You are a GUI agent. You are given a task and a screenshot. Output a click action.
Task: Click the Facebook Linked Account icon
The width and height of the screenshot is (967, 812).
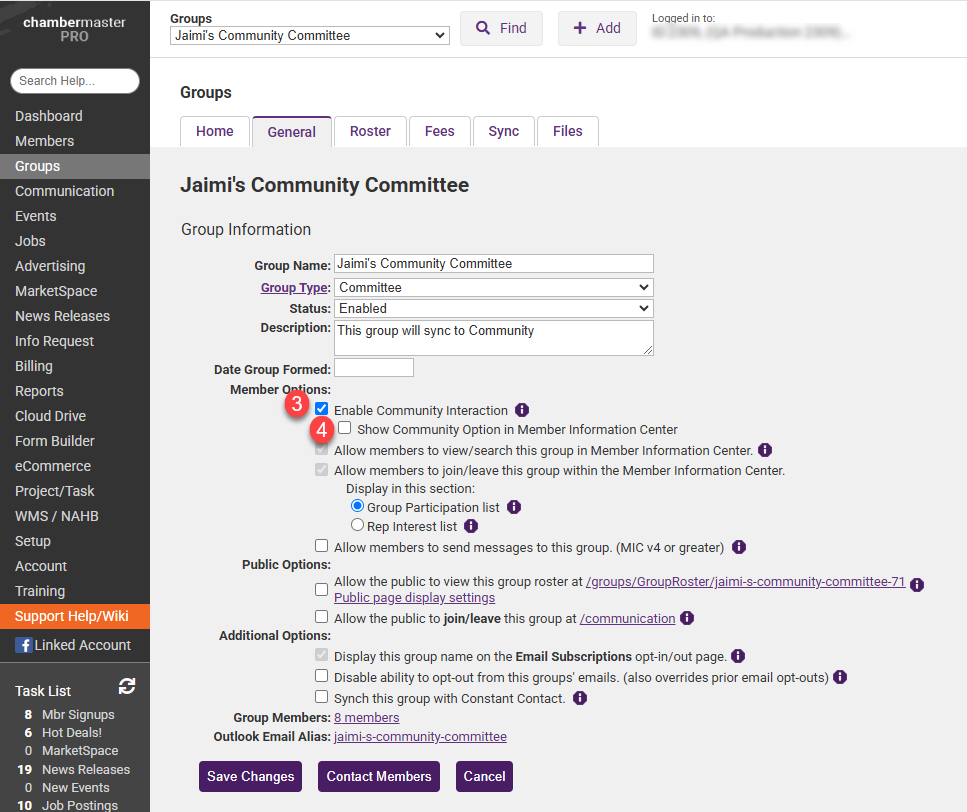tap(23, 645)
